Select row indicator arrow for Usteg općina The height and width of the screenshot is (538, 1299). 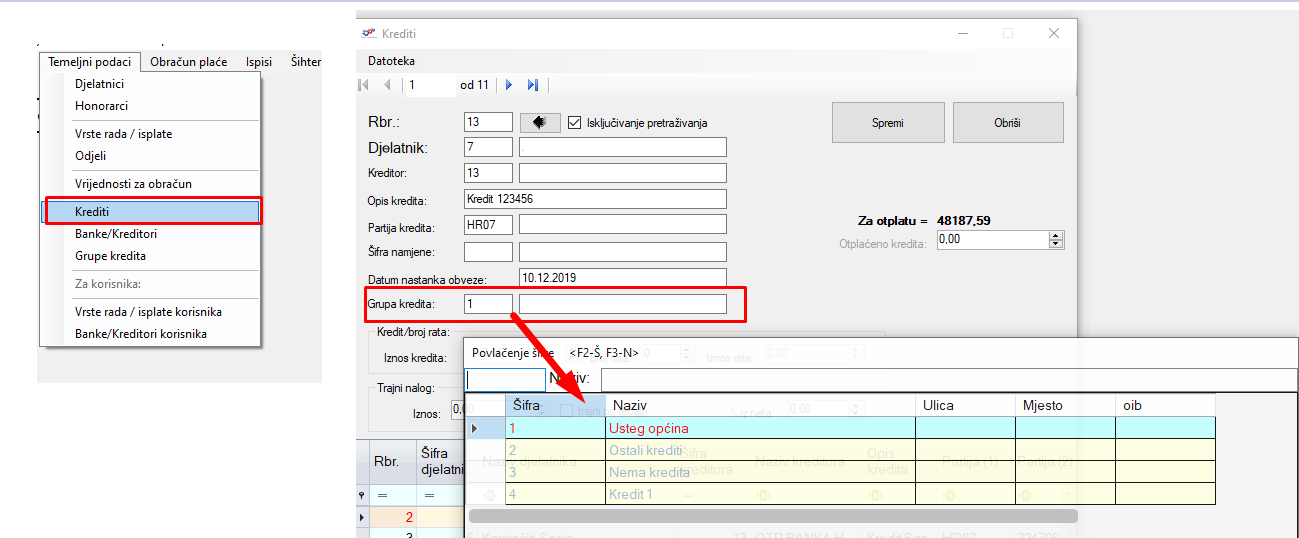(474, 428)
